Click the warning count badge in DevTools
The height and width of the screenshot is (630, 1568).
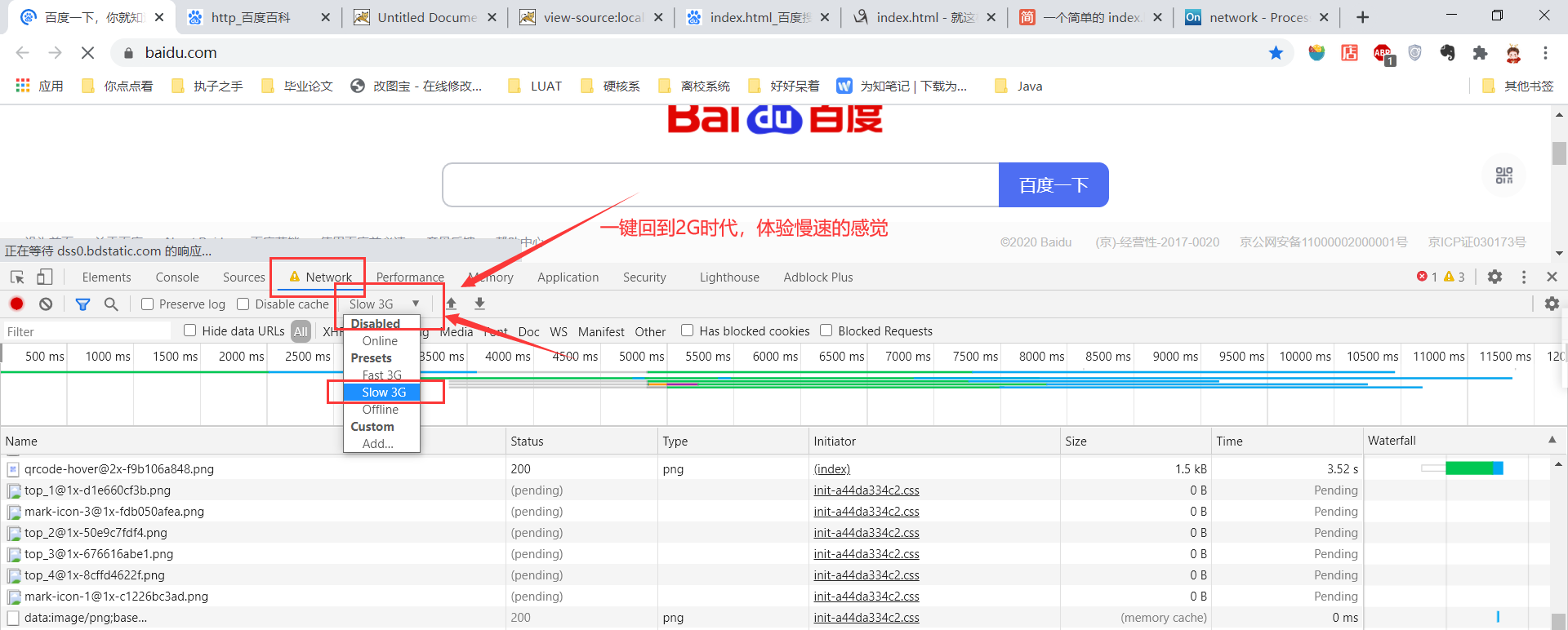click(x=1454, y=277)
